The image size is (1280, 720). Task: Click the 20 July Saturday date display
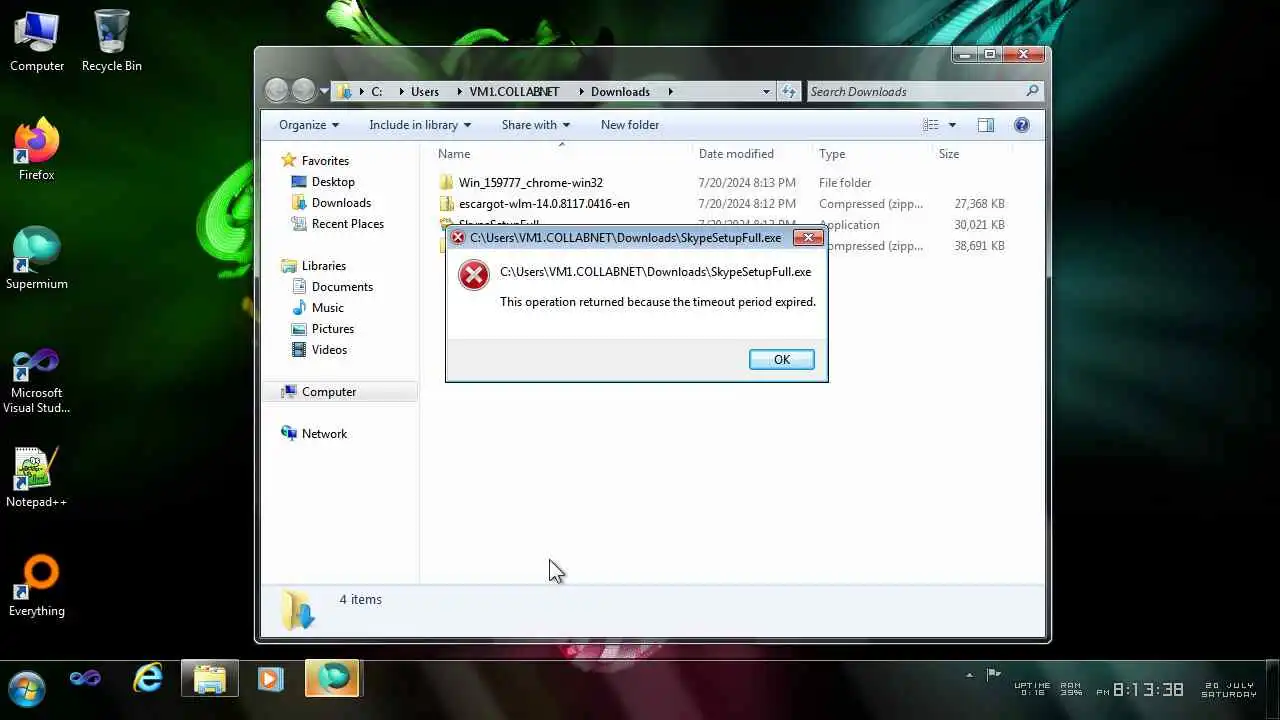1229,689
